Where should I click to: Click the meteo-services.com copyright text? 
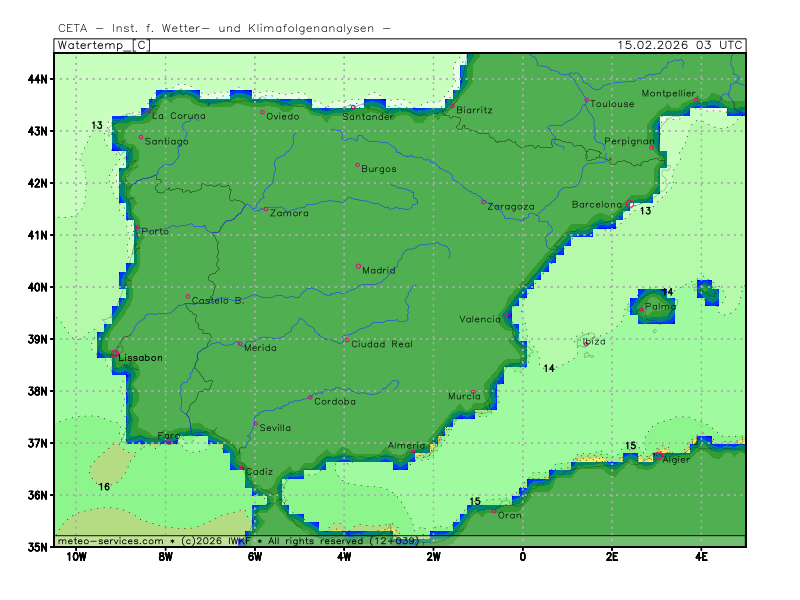pyautogui.click(x=238, y=541)
